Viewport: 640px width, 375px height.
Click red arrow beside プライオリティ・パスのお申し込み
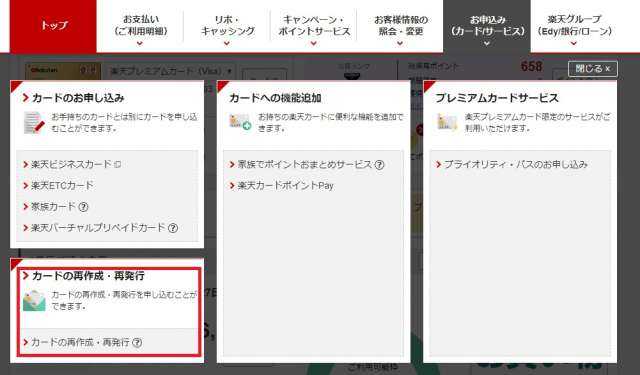point(439,164)
